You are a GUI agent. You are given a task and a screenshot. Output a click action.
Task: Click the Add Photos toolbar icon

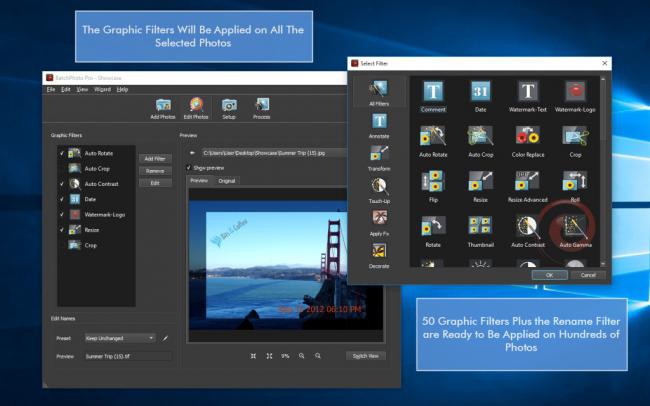pos(163,106)
